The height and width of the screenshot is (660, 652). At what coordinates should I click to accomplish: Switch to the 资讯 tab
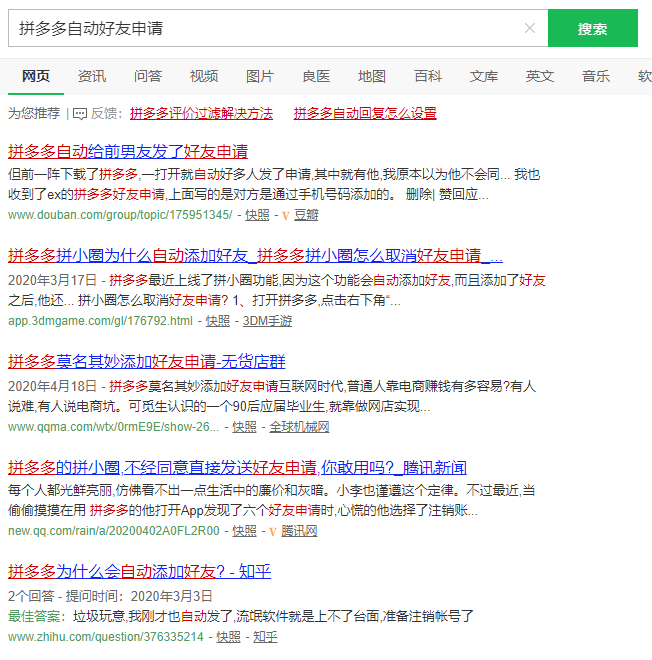92,76
